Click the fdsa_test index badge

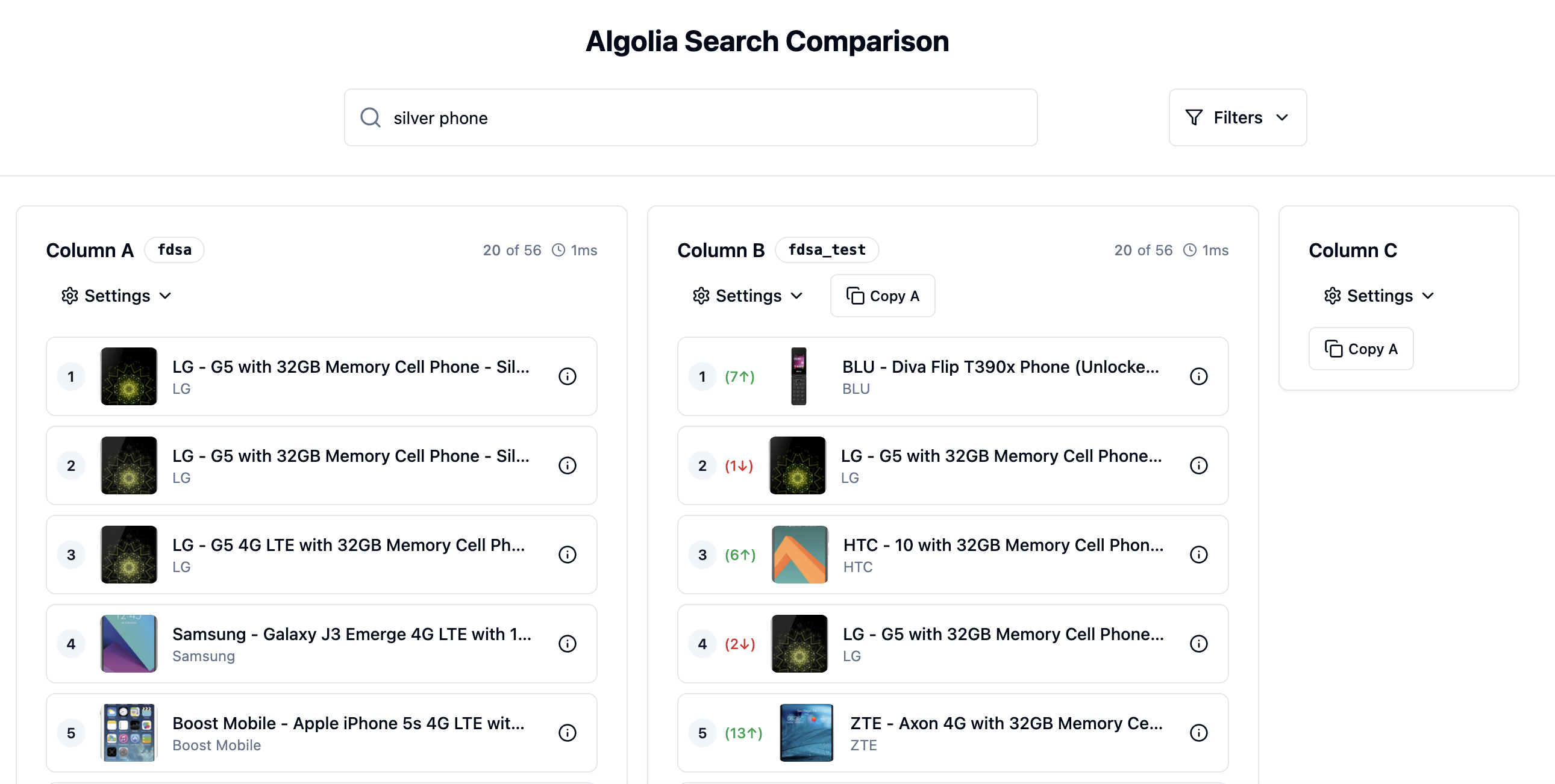[827, 250]
